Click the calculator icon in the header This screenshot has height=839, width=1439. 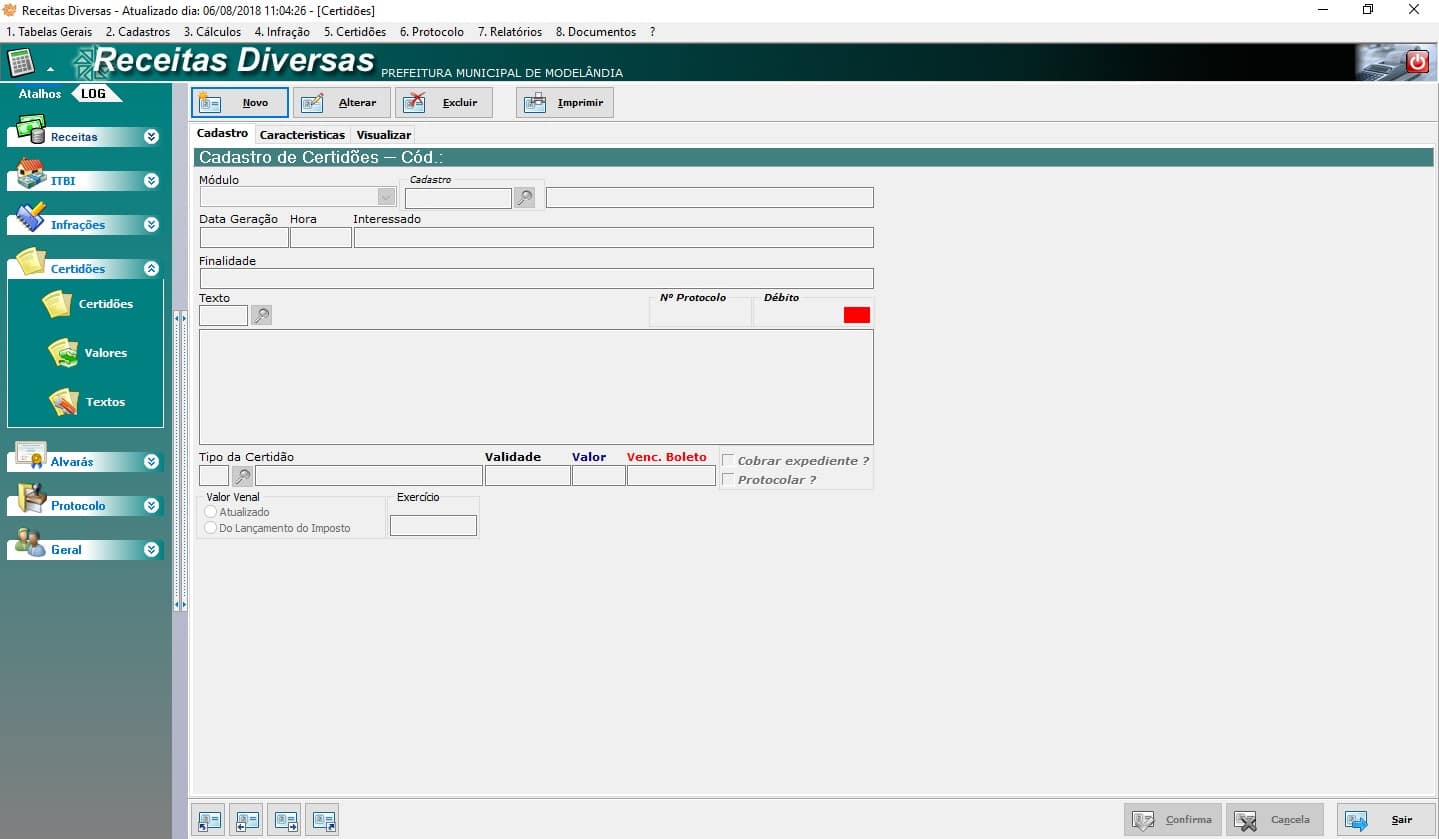(x=20, y=62)
